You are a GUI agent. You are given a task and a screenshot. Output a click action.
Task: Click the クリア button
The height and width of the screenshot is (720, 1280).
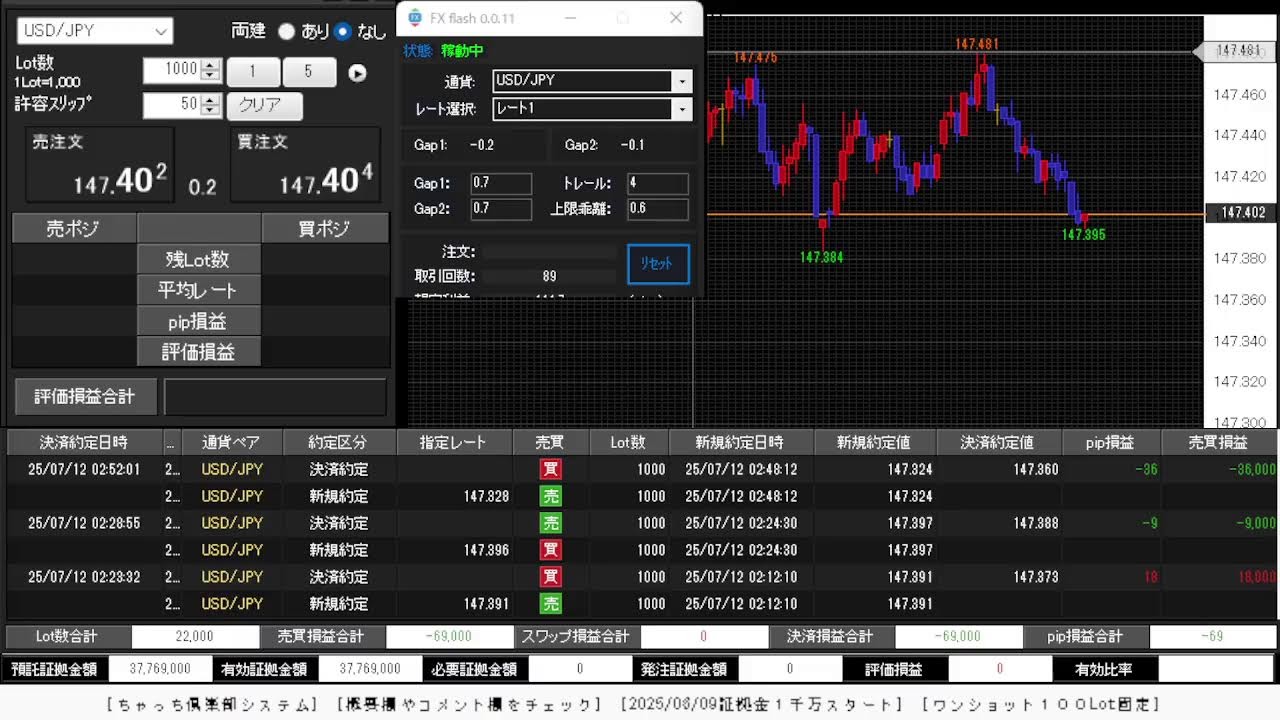264,105
